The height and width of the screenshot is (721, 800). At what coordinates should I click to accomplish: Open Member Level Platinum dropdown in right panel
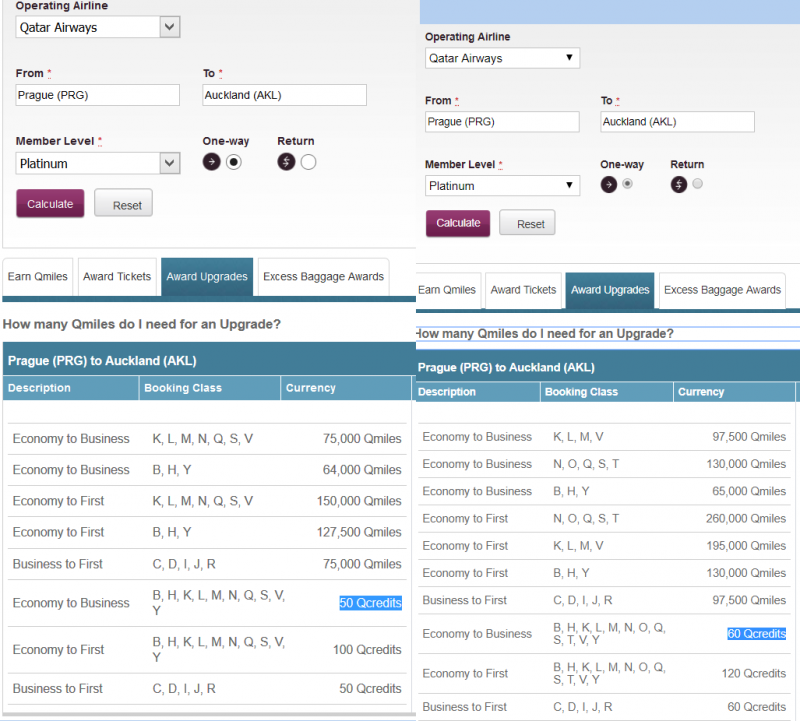(x=502, y=186)
